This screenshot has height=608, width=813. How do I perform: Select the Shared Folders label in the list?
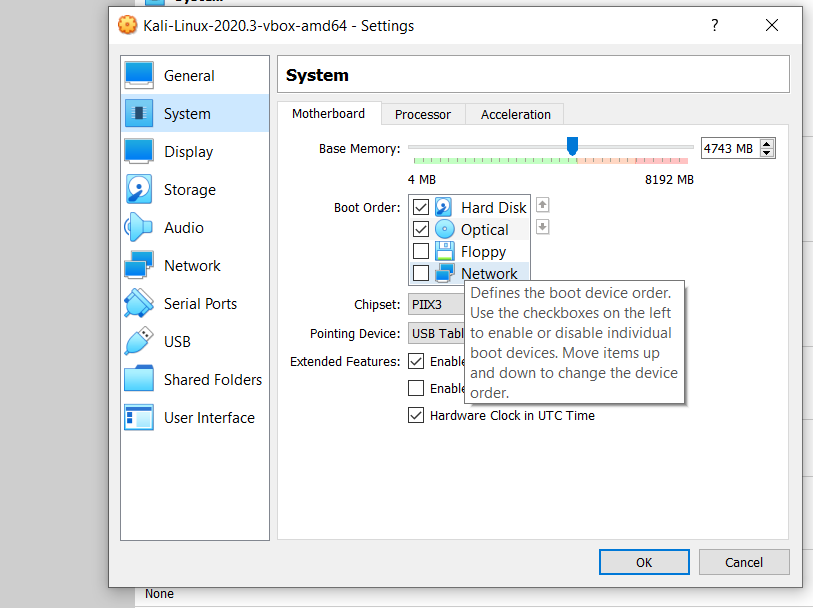click(x=213, y=379)
